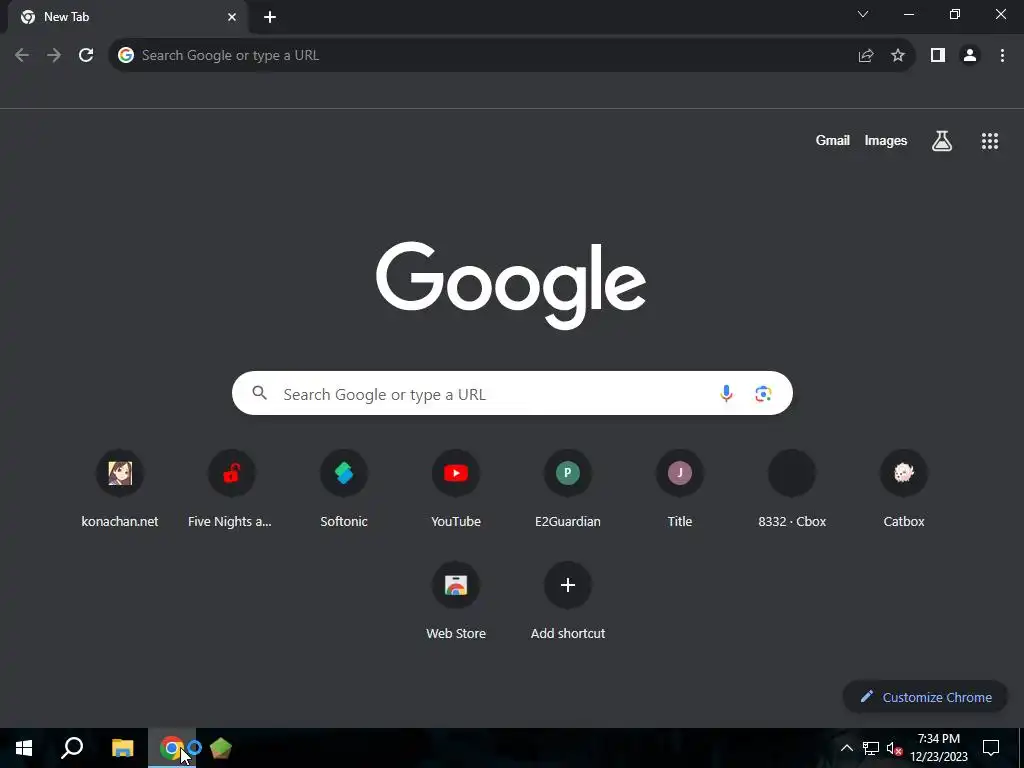1024x768 pixels.
Task: Open the konachan.net shortcut
Action: (x=120, y=488)
